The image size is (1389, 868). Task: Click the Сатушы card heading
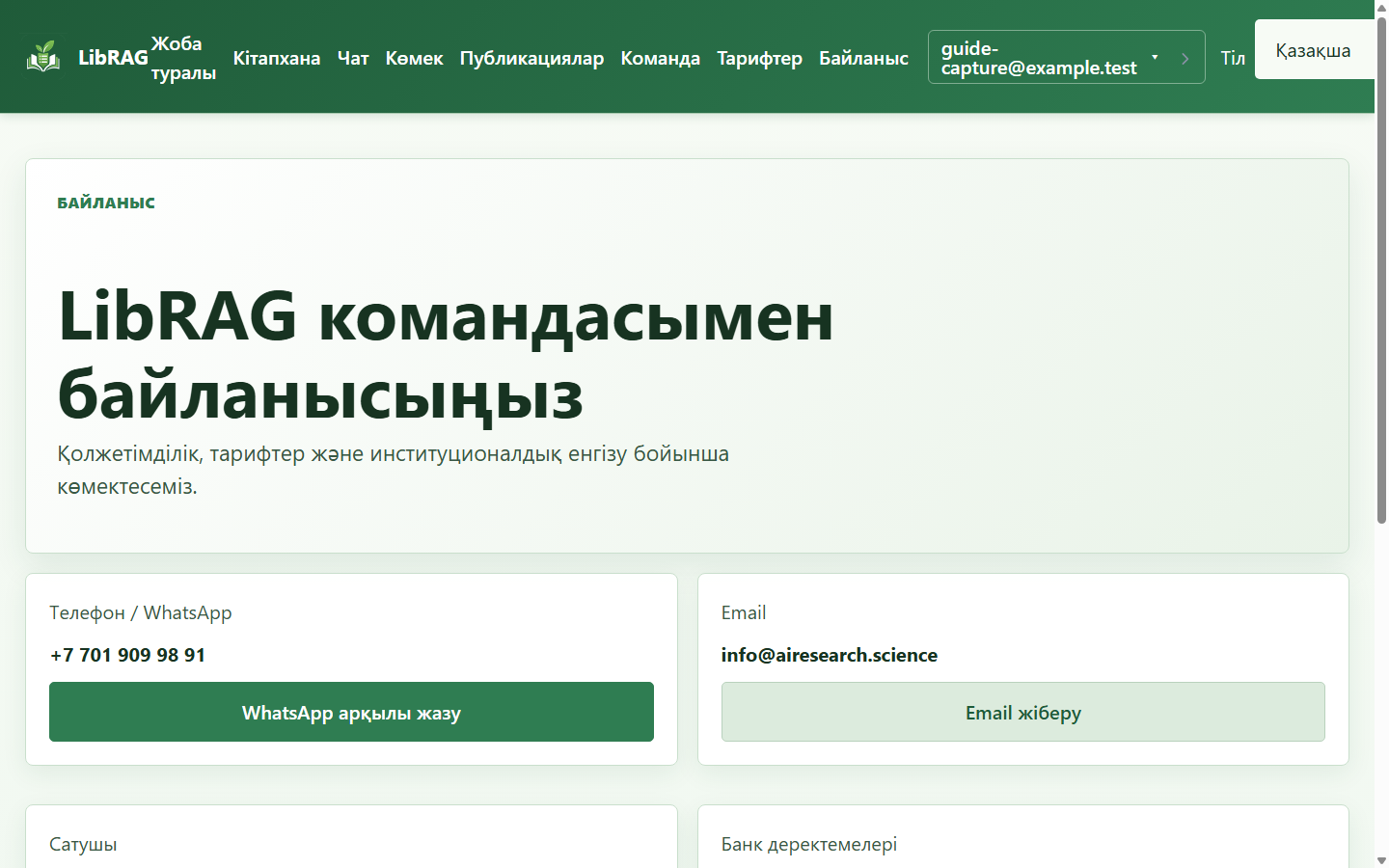(83, 844)
